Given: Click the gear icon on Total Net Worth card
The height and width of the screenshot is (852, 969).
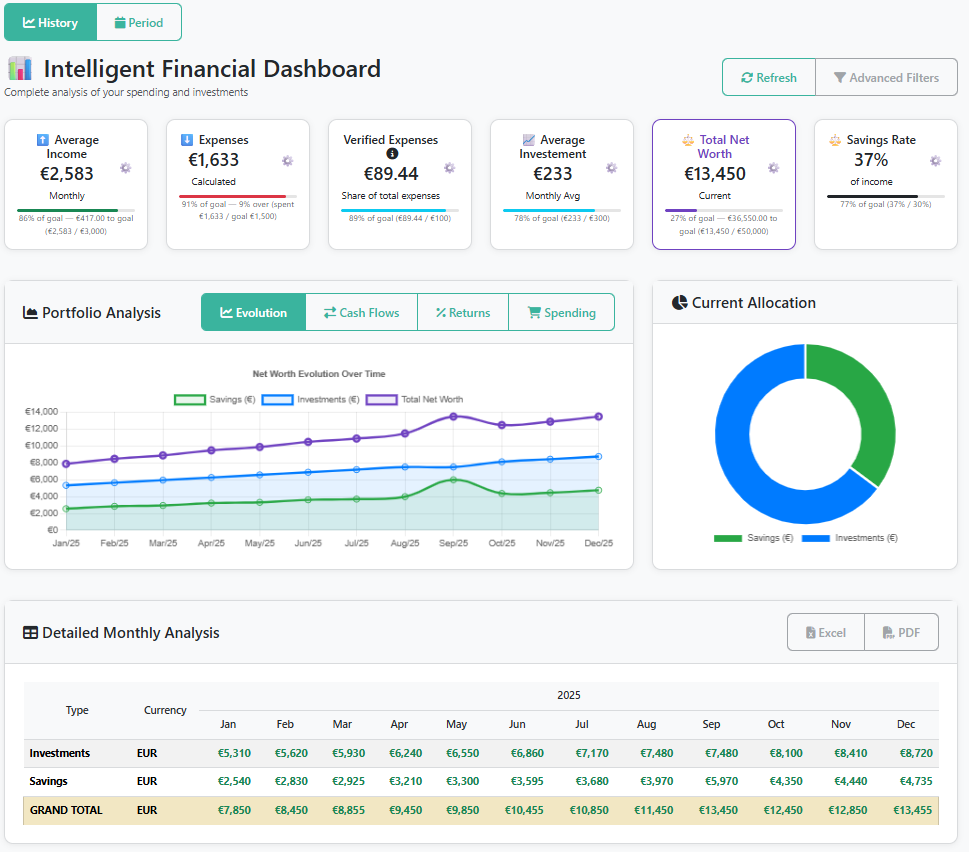Looking at the screenshot, I should pyautogui.click(x=773, y=168).
